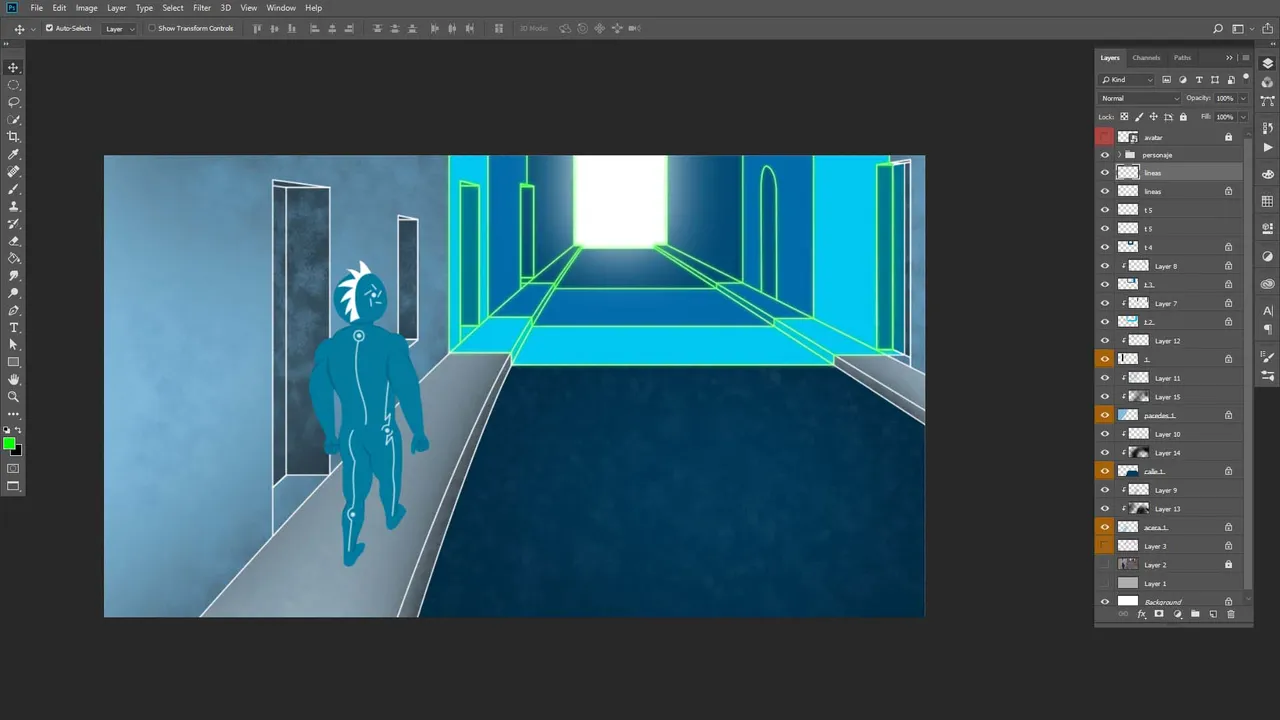Screen dimensions: 1280x720
Task: Add a layer style with fx button
Action: point(1141,614)
